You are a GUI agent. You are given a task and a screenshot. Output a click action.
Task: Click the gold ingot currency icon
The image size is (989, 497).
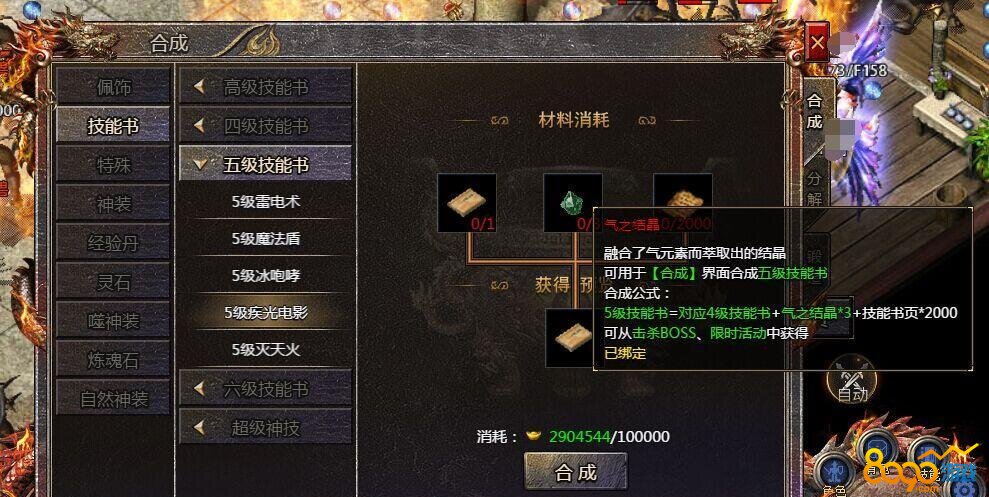coord(534,436)
